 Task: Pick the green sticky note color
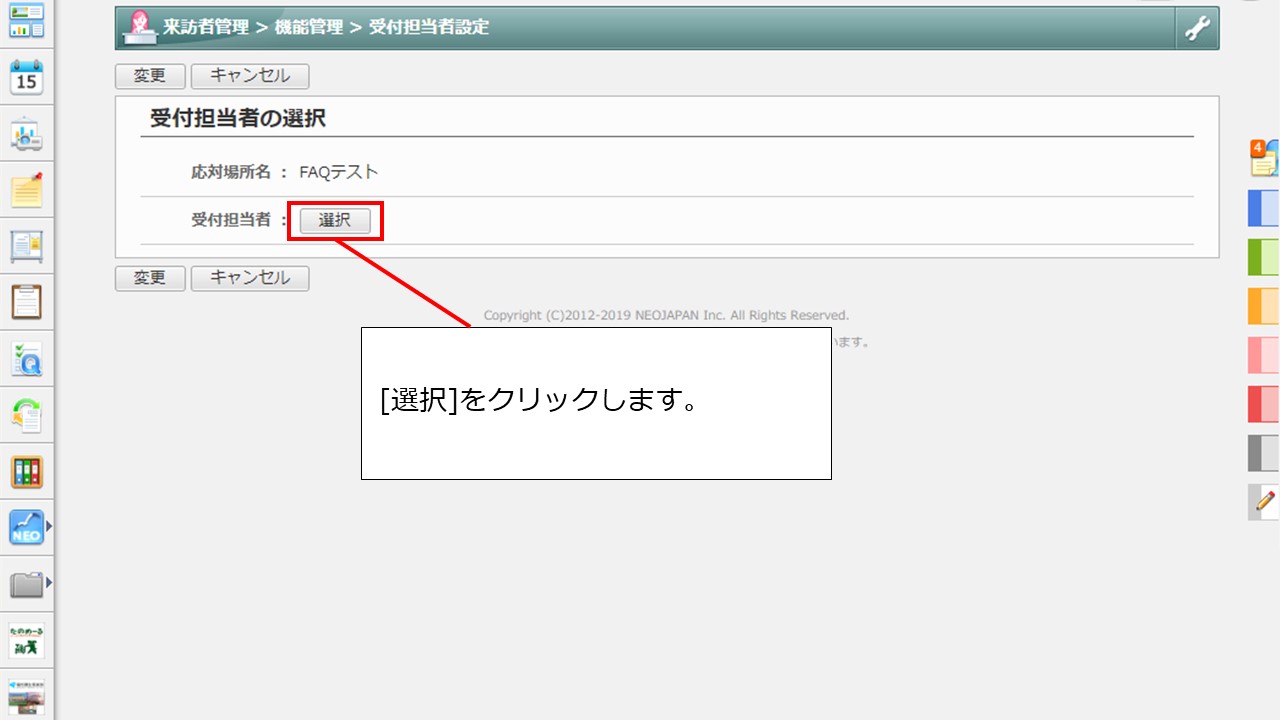coord(1264,257)
